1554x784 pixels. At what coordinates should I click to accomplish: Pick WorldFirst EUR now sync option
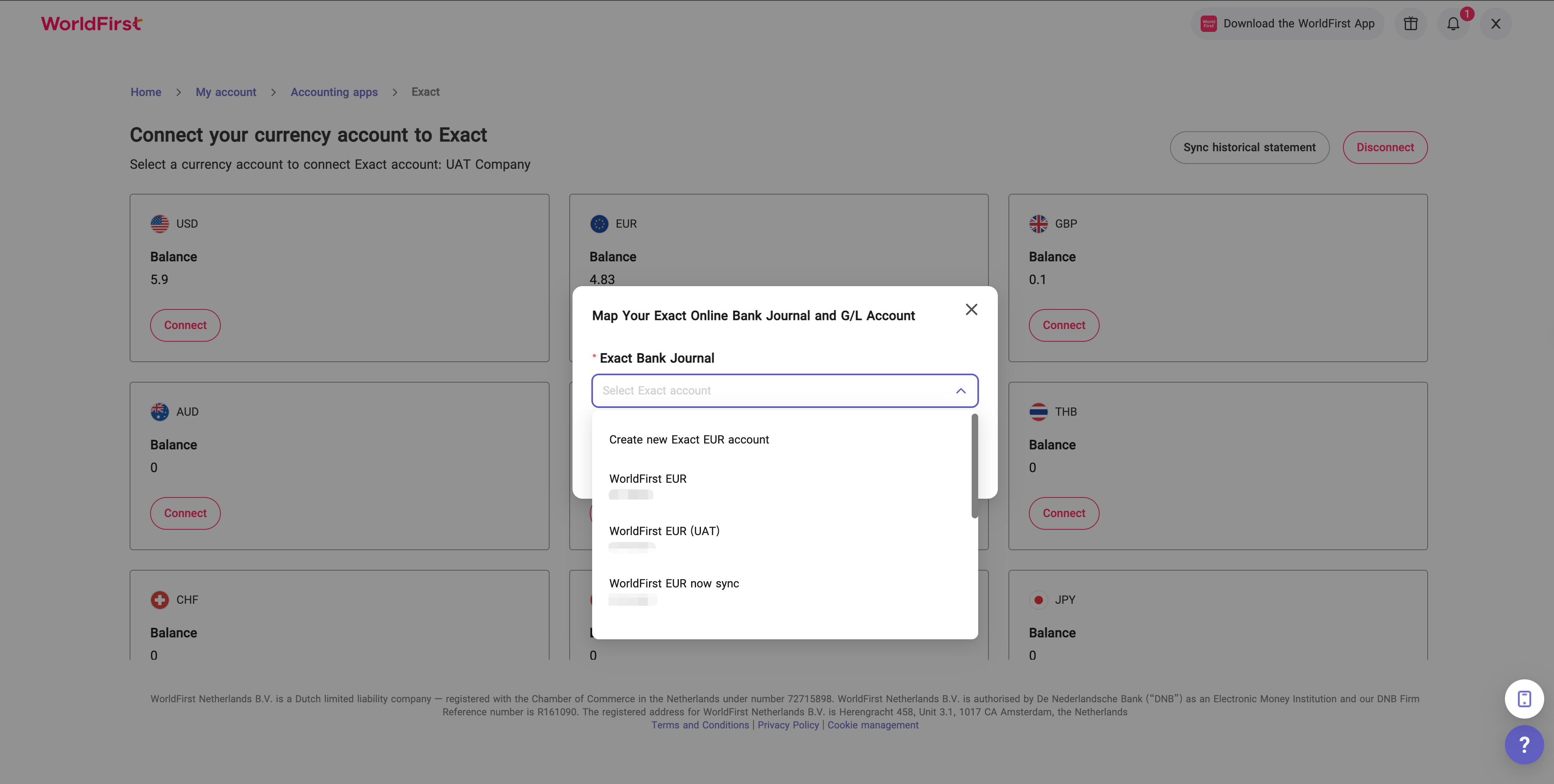pos(674,584)
